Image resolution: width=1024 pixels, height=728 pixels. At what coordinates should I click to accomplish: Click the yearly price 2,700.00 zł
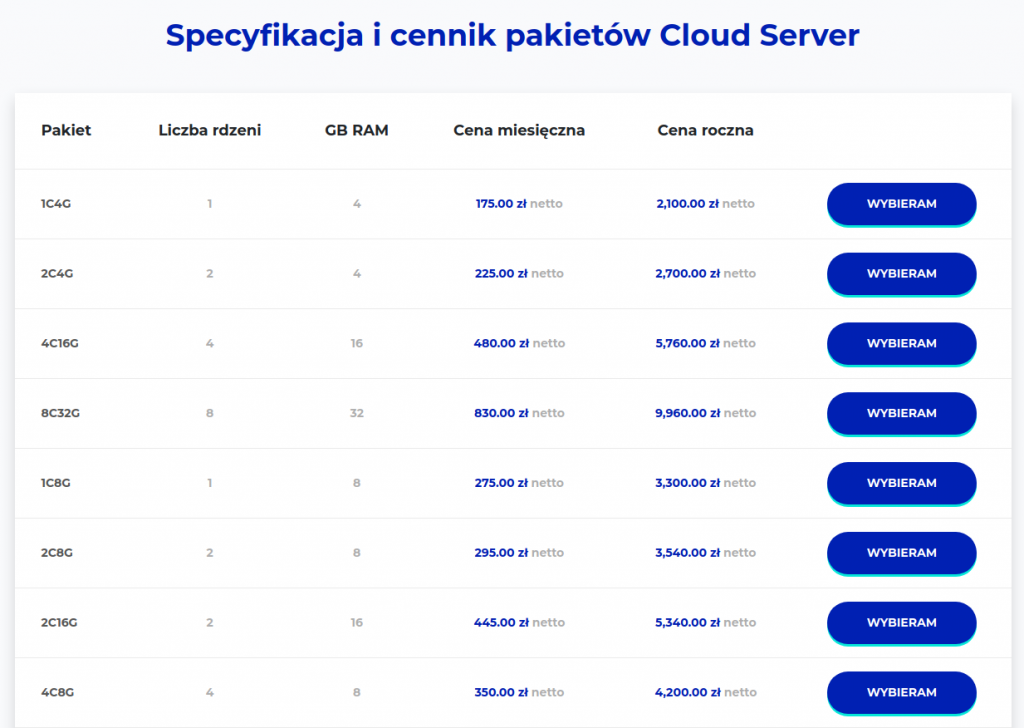[688, 274]
